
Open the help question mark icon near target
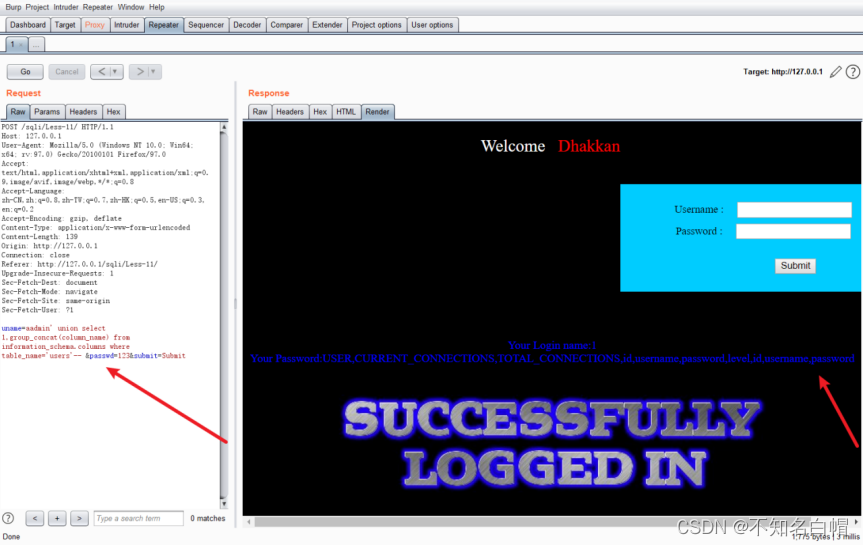[x=853, y=72]
